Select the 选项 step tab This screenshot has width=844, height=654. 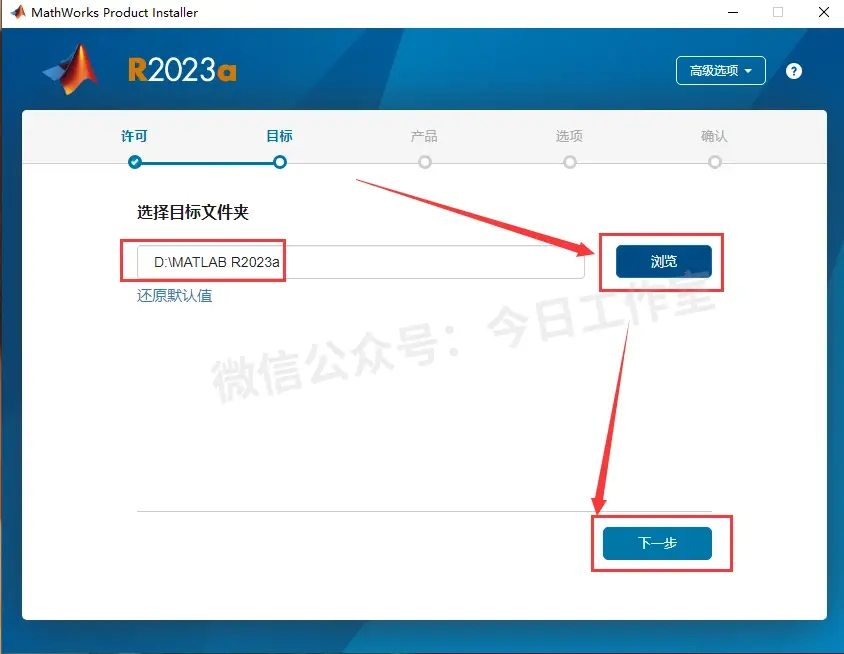click(x=569, y=136)
